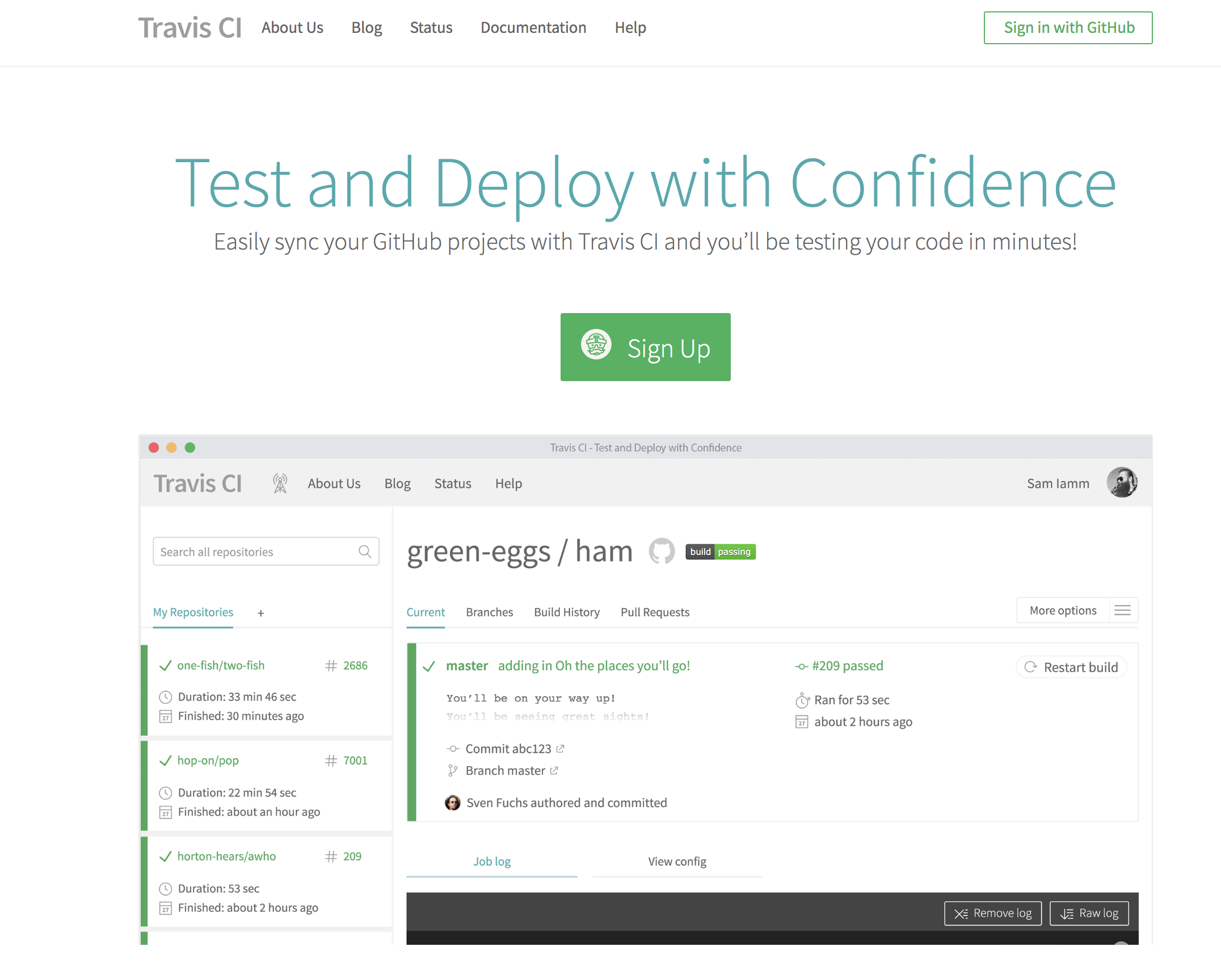Select the Branches tab
Viewport: 1221px width, 980px height.
pyautogui.click(x=489, y=612)
